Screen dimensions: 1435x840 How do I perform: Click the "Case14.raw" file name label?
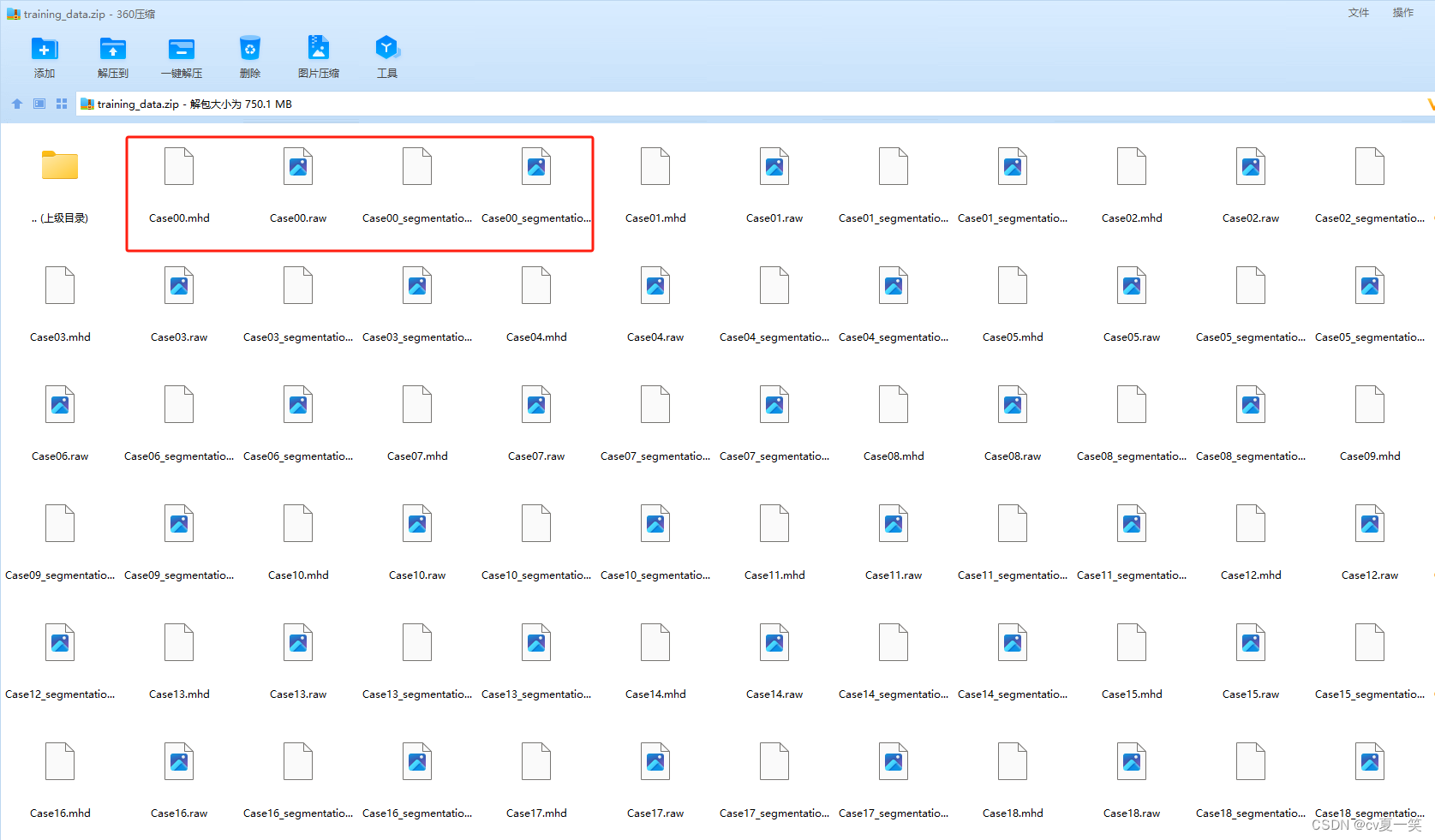tap(774, 694)
